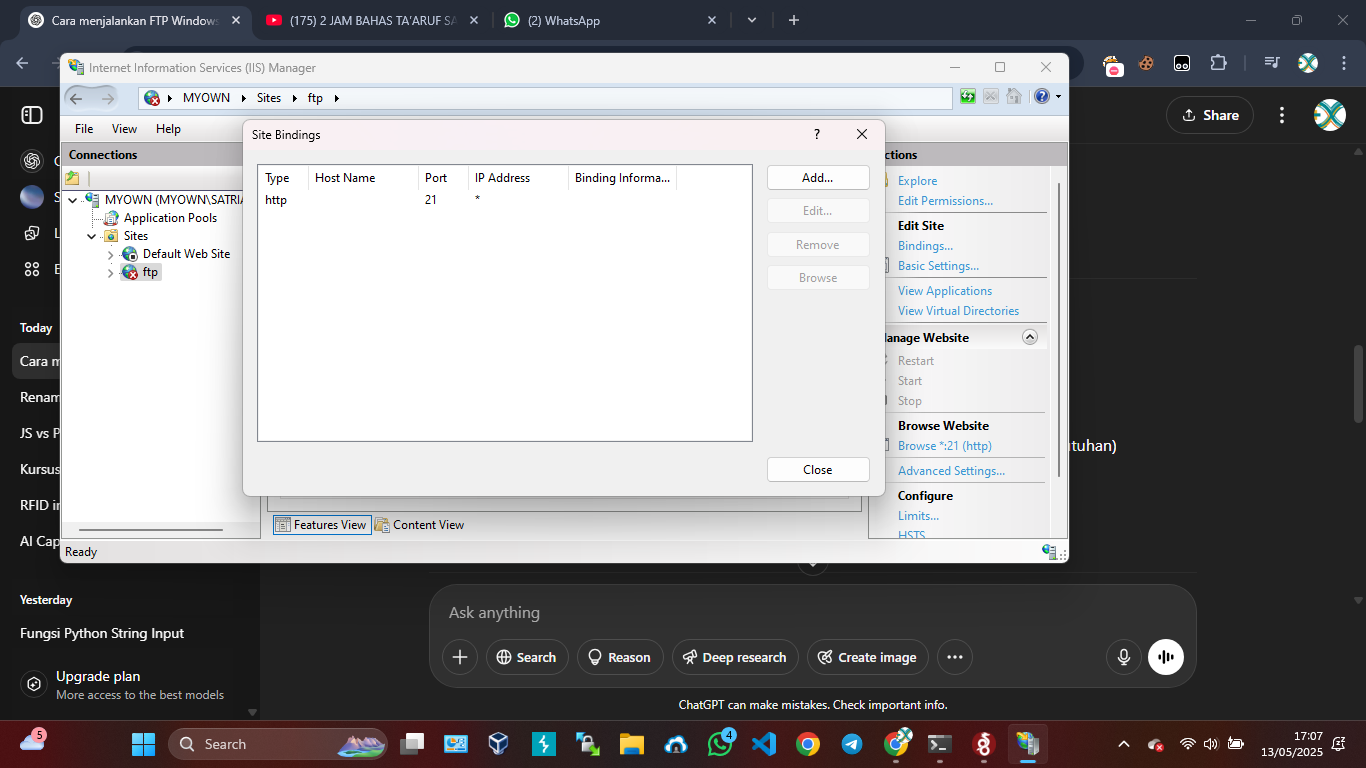Click the Edit Permissions... action link
This screenshot has height=768, width=1366.
(945, 201)
